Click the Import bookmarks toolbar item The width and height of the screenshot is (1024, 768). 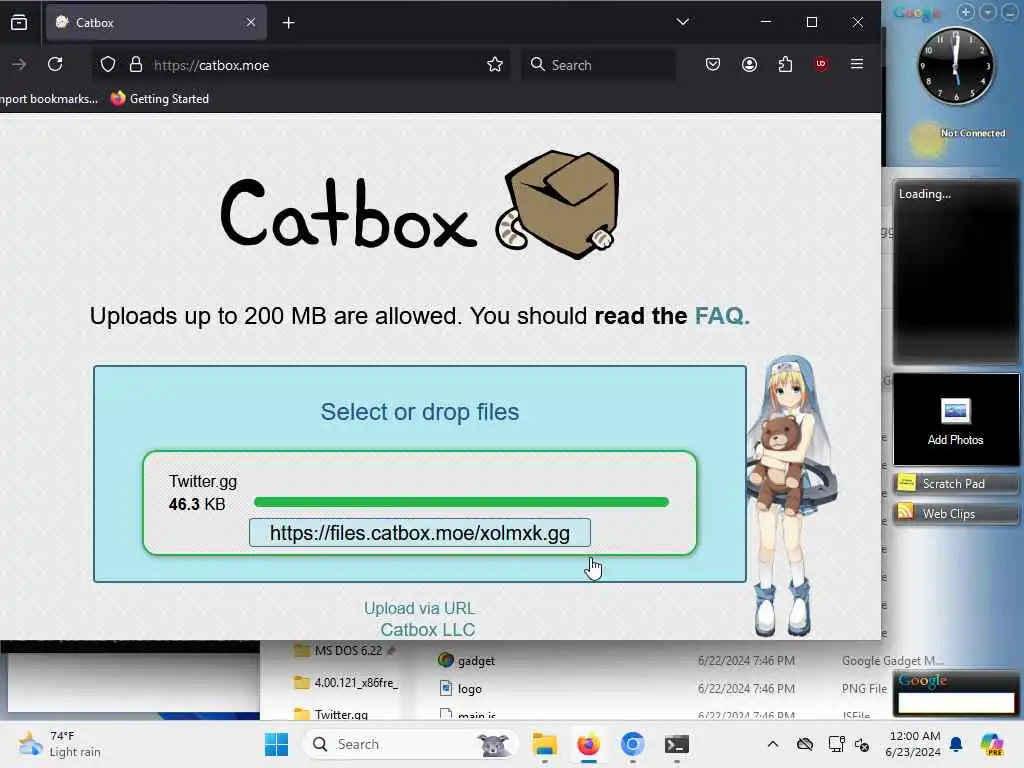[49, 99]
